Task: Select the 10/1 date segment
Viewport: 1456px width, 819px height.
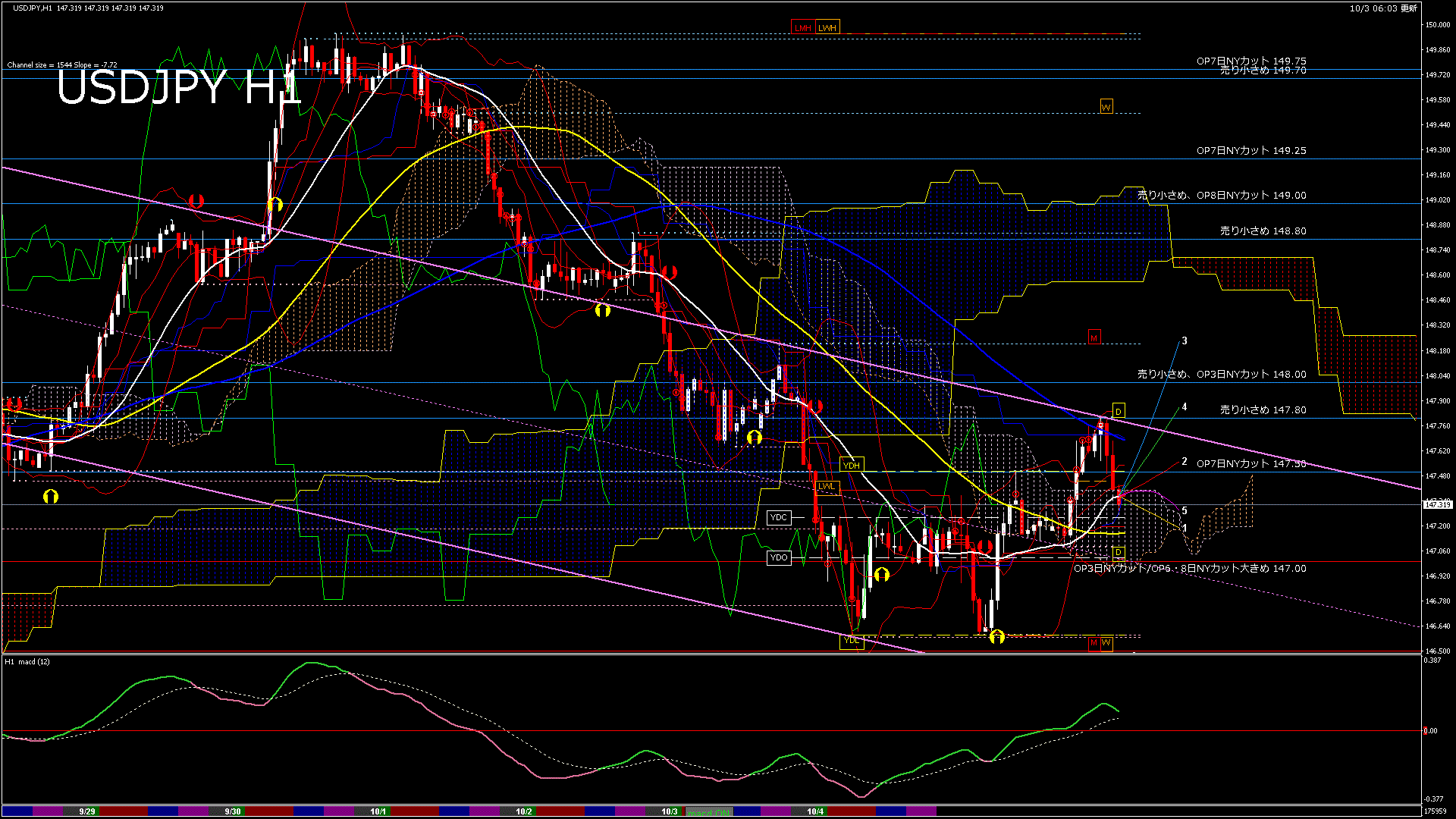Action: pos(378,811)
